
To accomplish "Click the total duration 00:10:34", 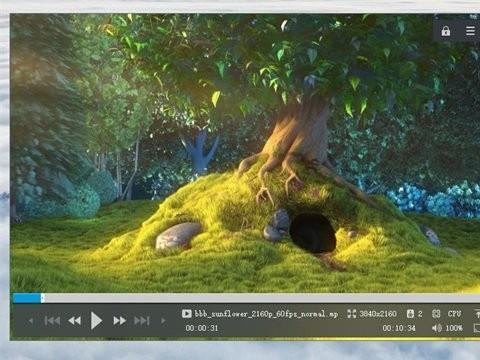I will click(x=399, y=328).
